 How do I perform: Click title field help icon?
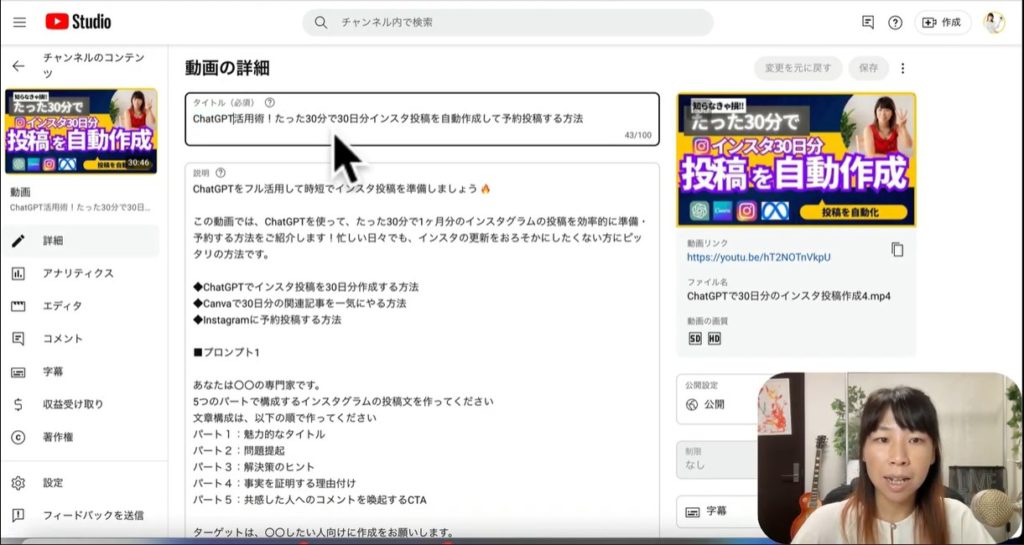click(270, 103)
